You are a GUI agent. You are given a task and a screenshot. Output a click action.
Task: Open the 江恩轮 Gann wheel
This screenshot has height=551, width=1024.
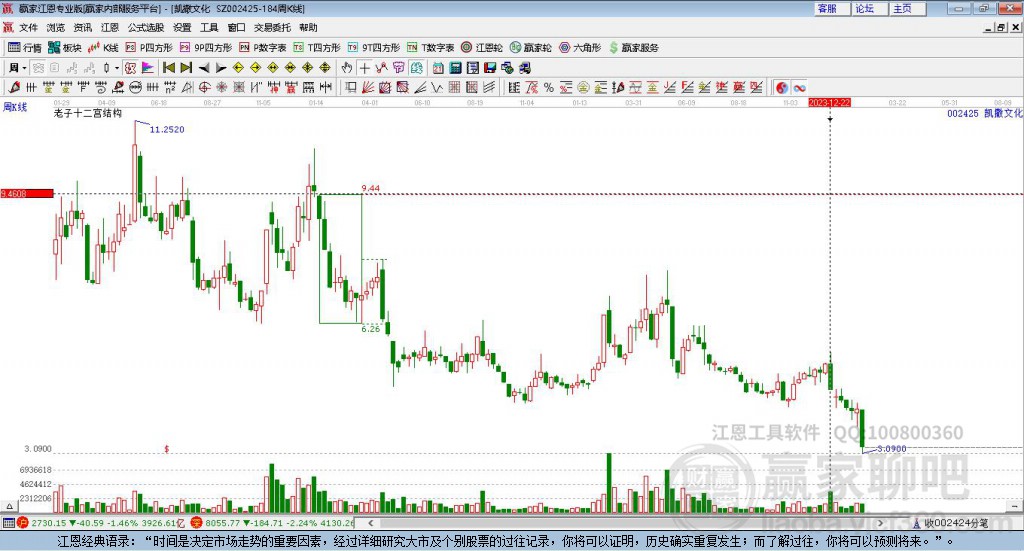[x=482, y=48]
